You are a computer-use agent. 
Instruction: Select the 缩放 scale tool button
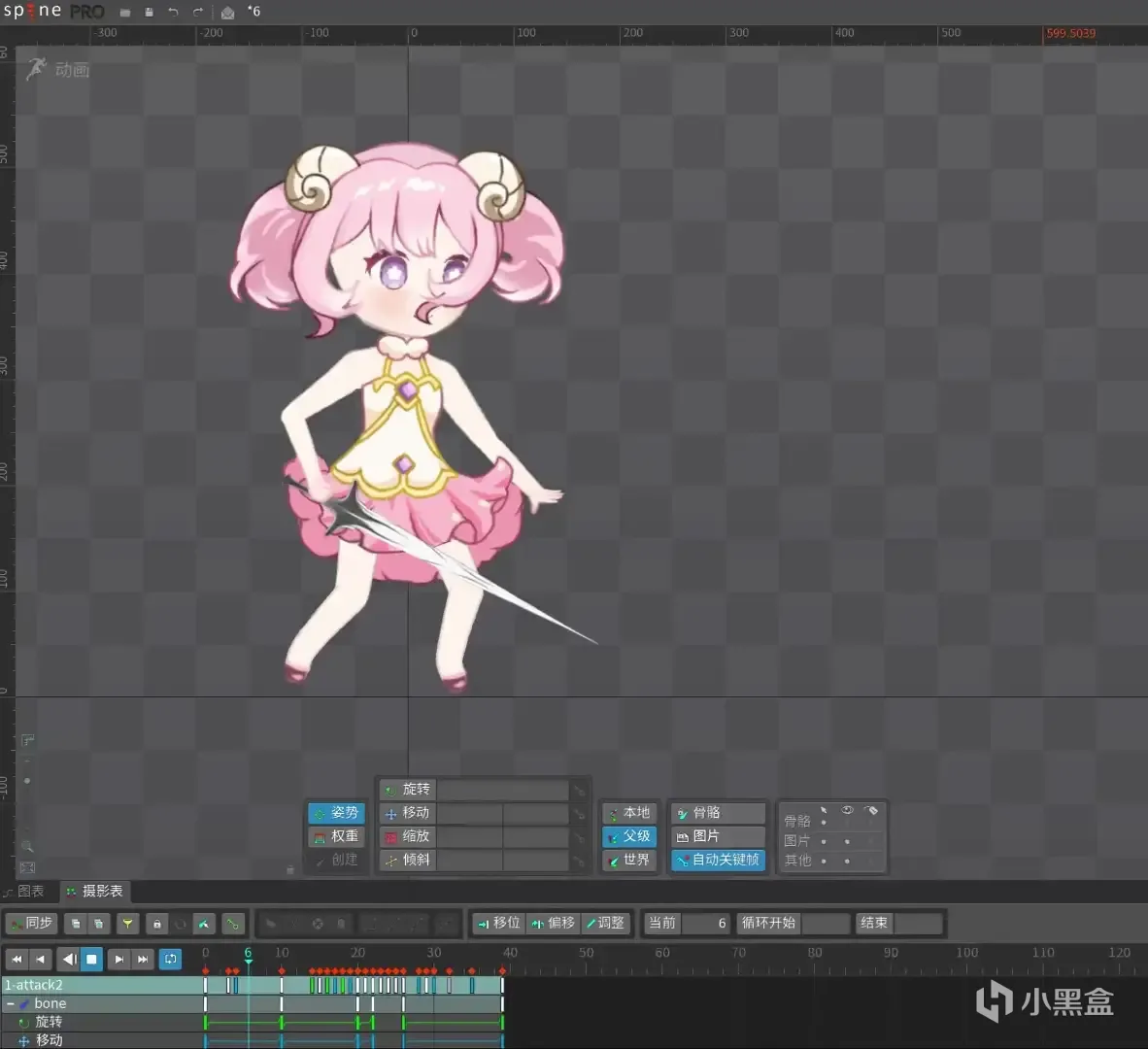point(408,836)
